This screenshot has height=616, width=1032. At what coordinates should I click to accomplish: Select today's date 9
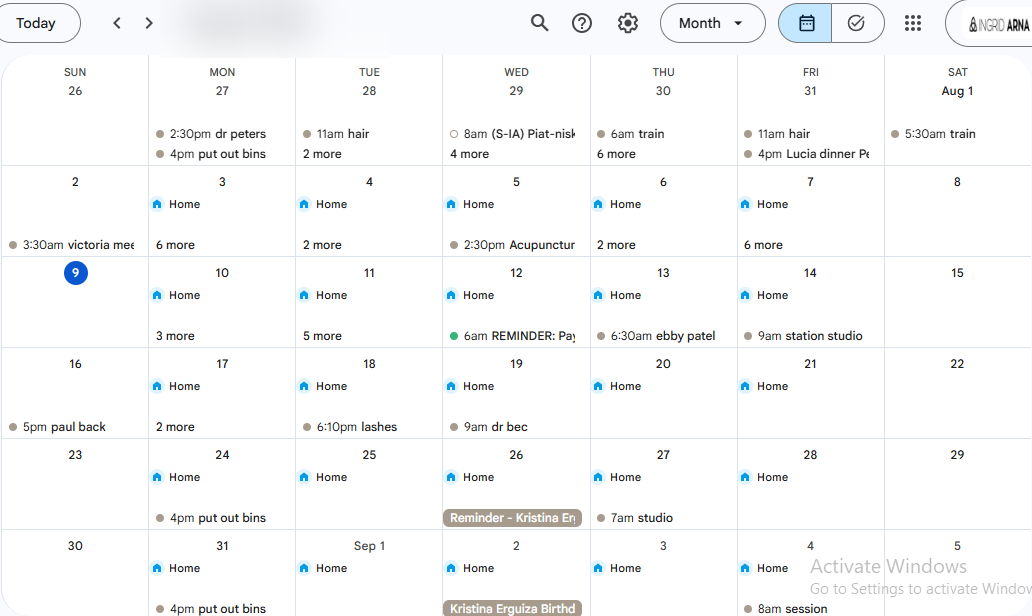coord(76,272)
